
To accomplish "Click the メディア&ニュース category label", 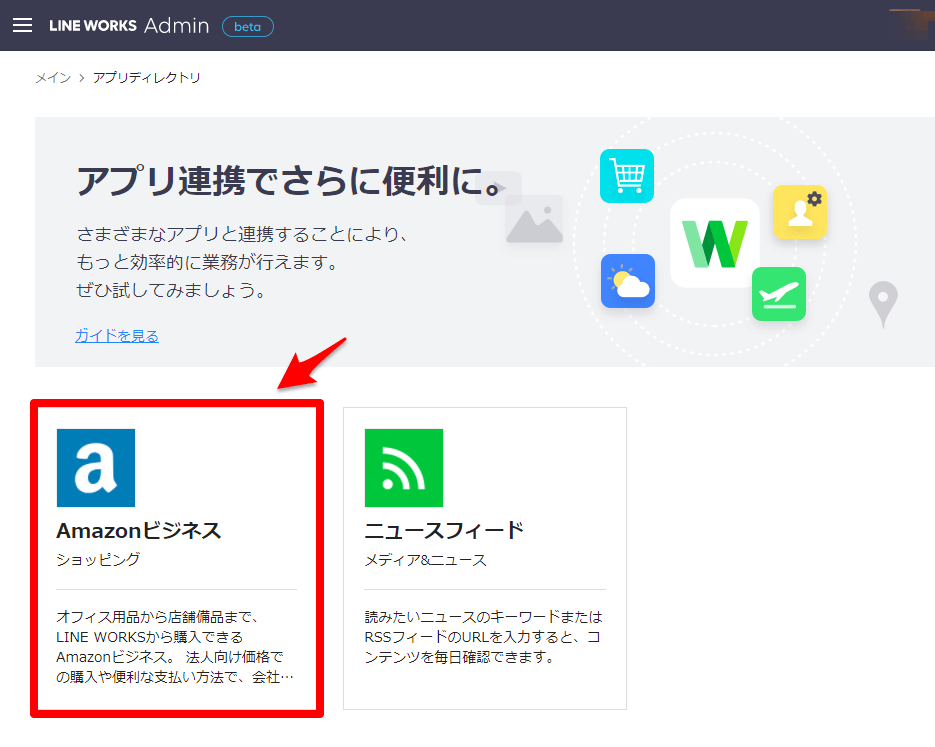I will (426, 560).
